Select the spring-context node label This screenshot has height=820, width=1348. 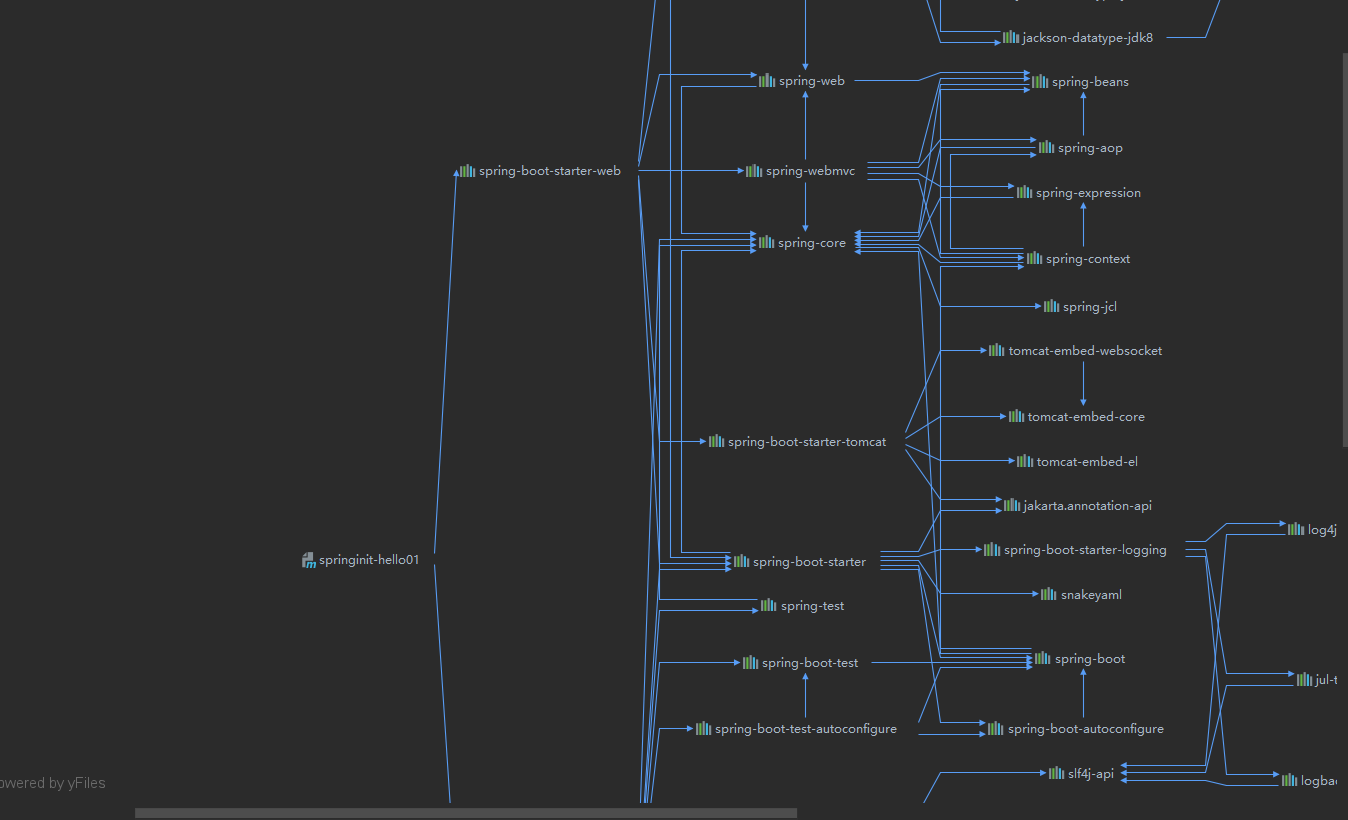[1088, 259]
